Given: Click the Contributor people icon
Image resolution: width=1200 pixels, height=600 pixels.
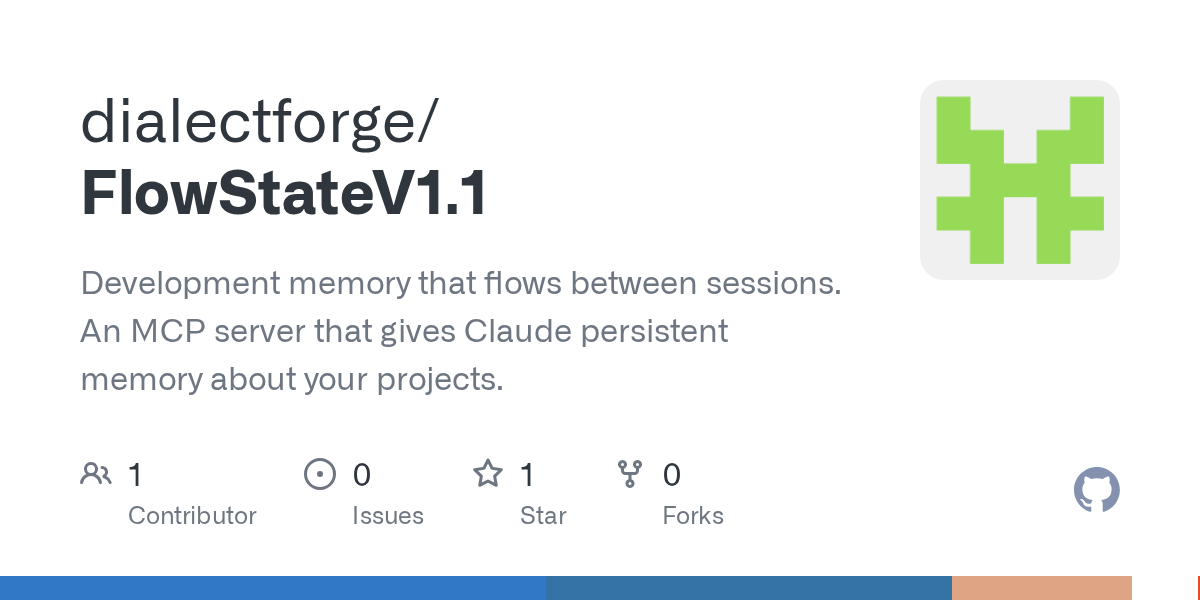Looking at the screenshot, I should tap(96, 474).
